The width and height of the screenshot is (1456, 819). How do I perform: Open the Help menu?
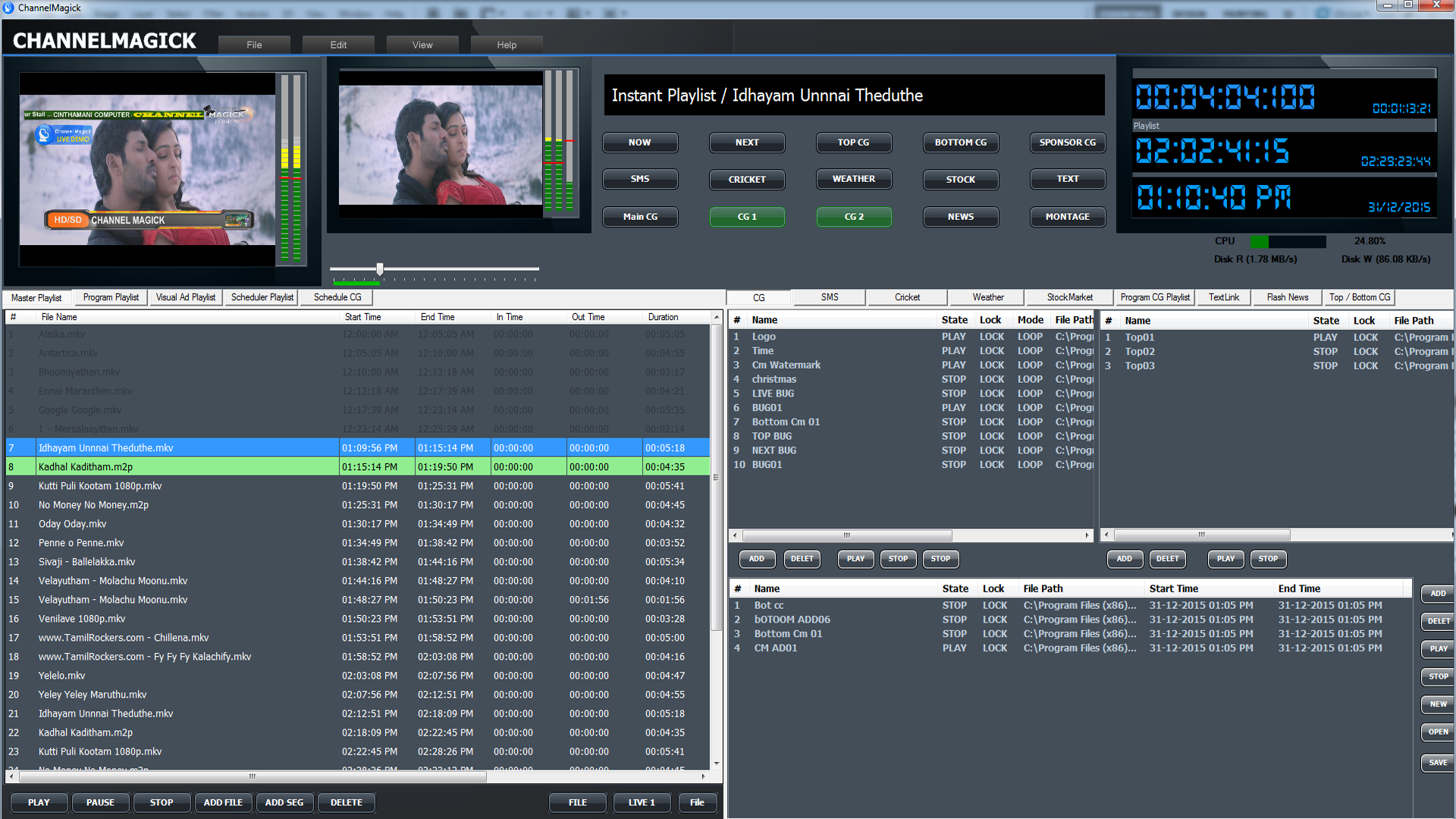[x=507, y=45]
